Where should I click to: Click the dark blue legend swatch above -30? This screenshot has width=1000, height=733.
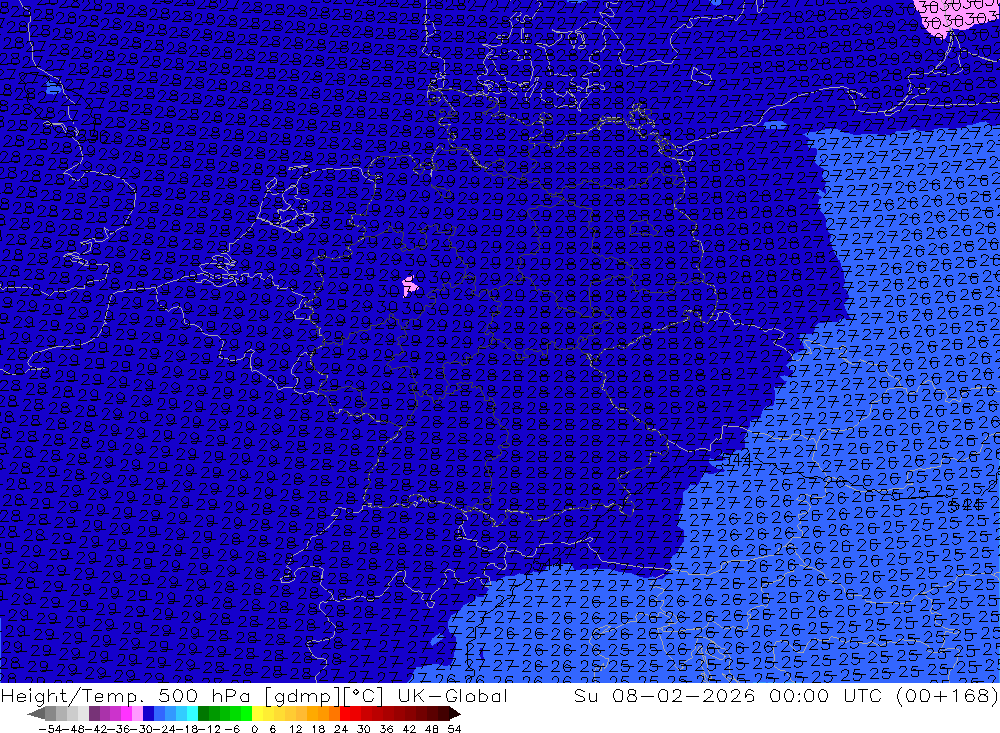(148, 713)
